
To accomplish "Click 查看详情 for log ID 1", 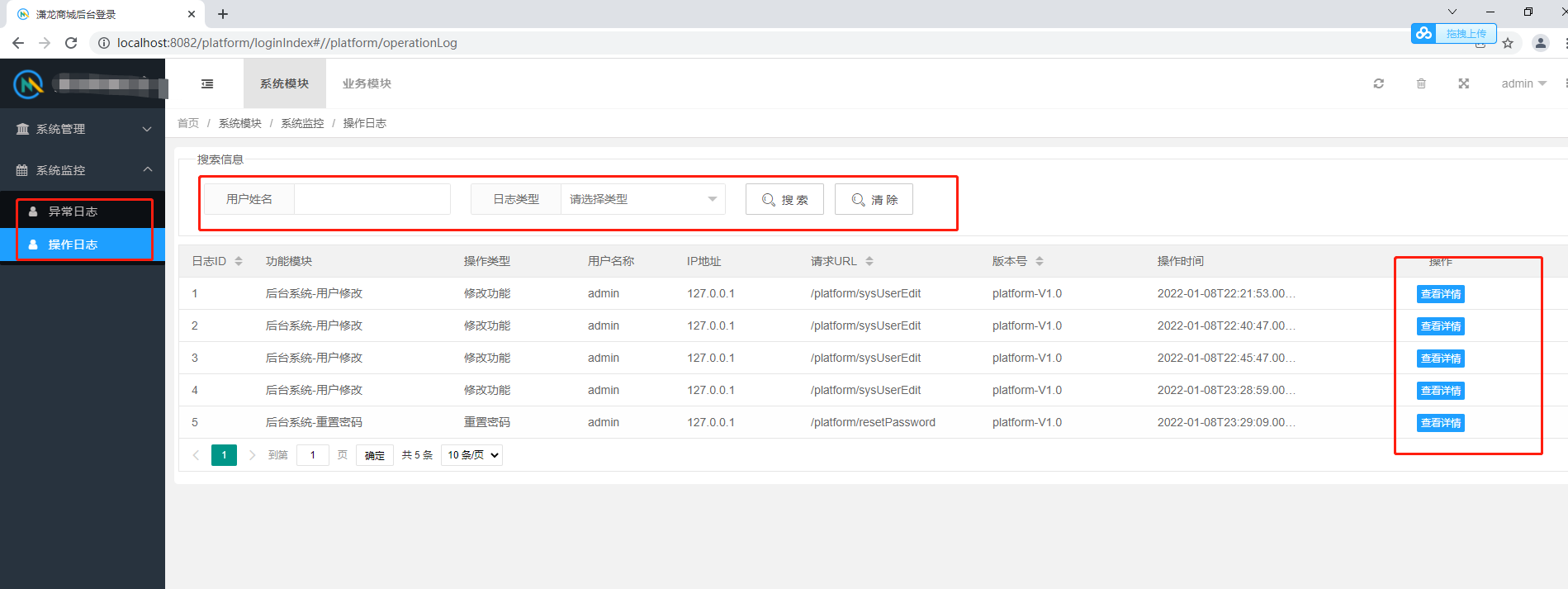I will [1441, 294].
